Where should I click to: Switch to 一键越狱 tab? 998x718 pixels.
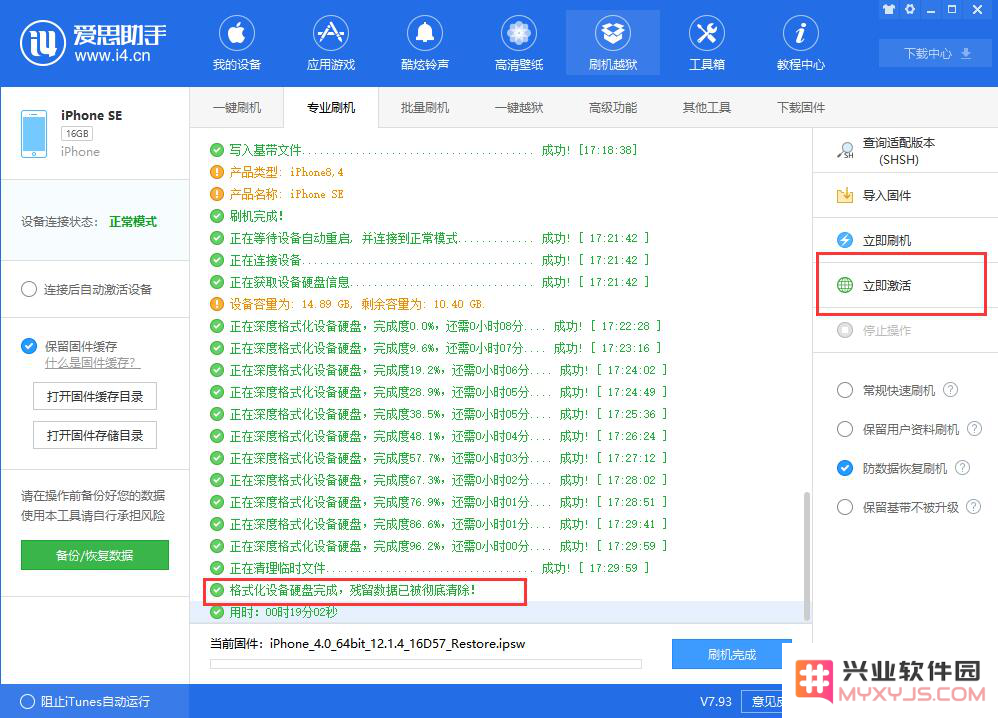pyautogui.click(x=519, y=108)
